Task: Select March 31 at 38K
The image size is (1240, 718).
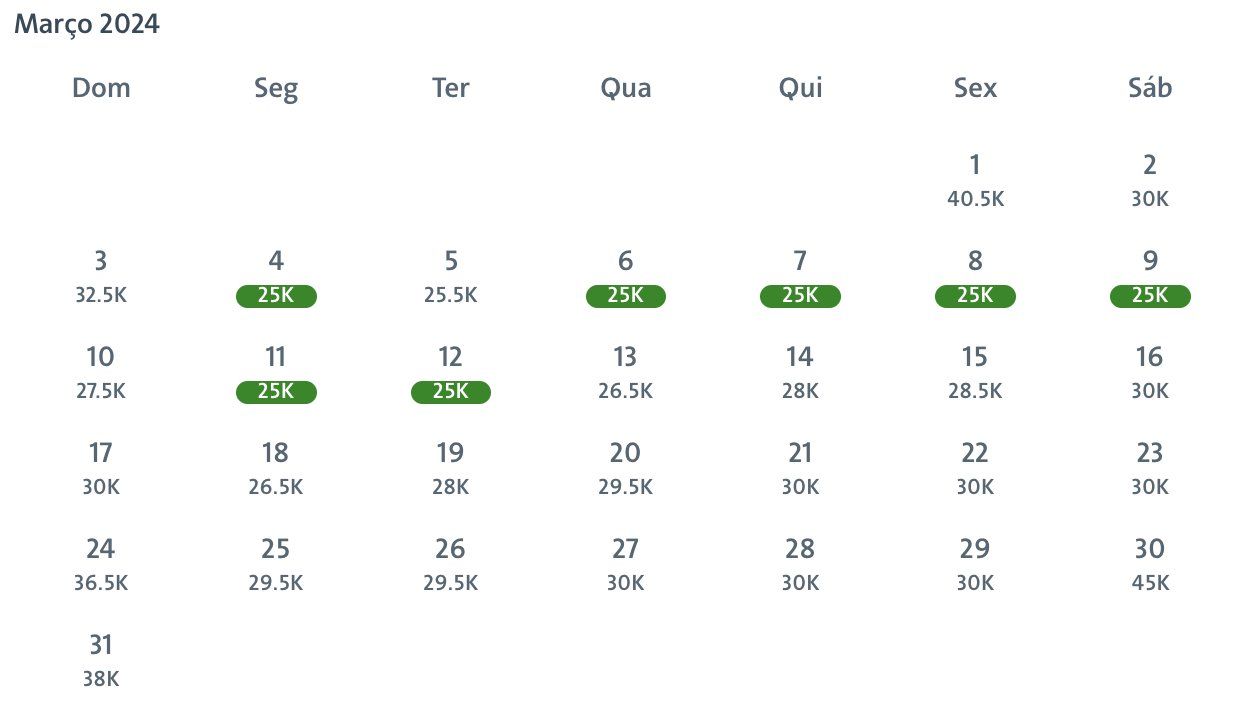Action: 101,661
